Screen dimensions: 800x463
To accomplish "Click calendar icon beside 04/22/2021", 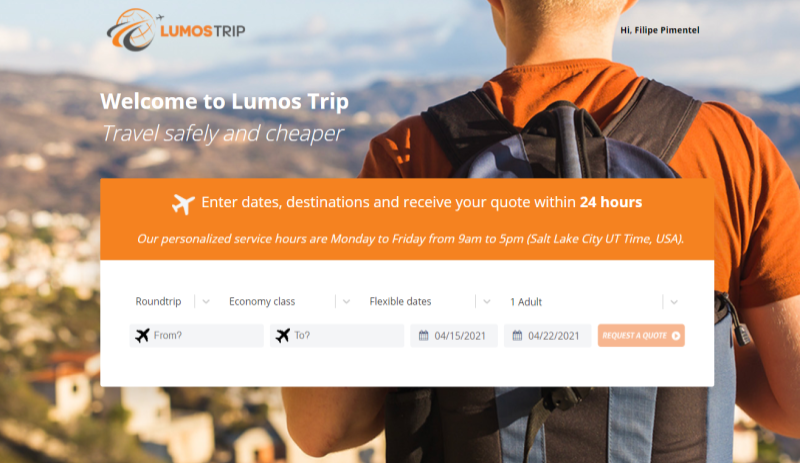I will (x=517, y=335).
